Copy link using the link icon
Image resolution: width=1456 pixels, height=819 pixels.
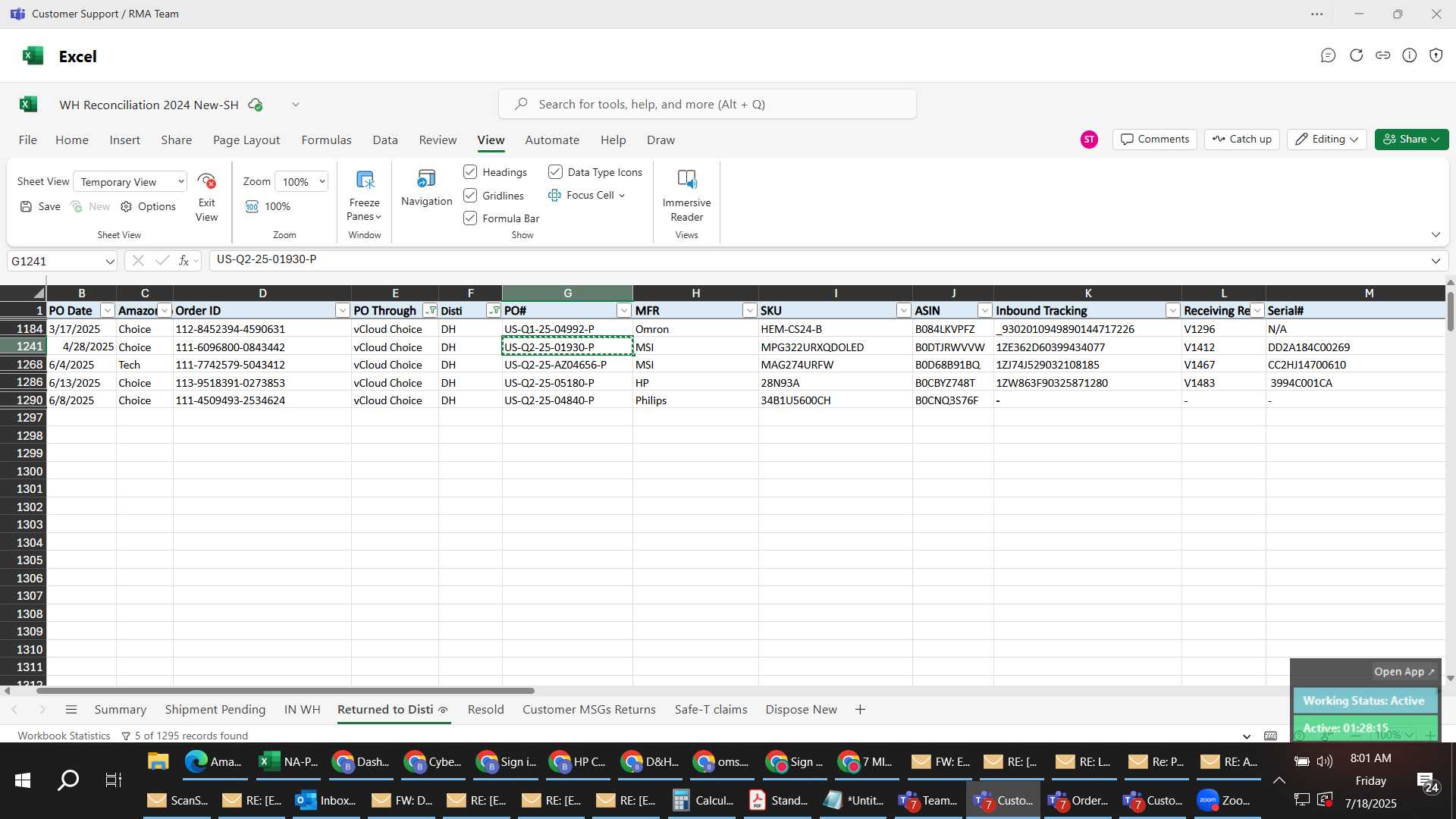pyautogui.click(x=1383, y=55)
